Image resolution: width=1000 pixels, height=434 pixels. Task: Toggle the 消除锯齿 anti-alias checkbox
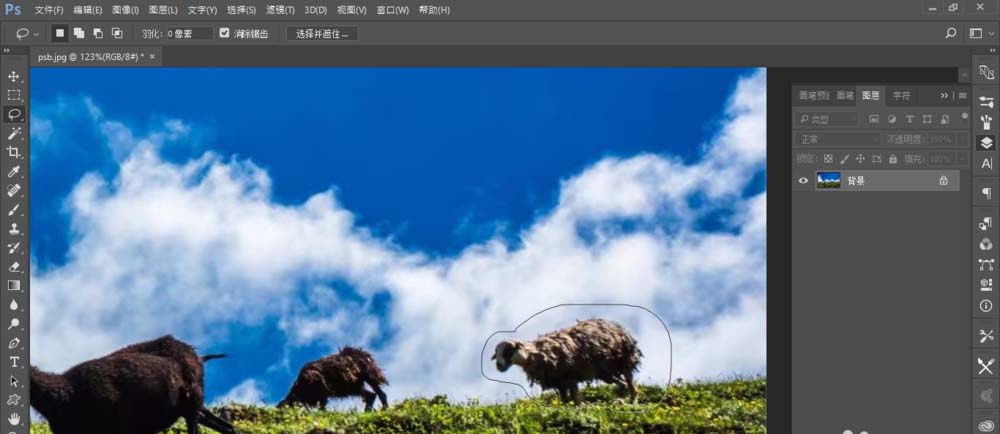coord(224,33)
